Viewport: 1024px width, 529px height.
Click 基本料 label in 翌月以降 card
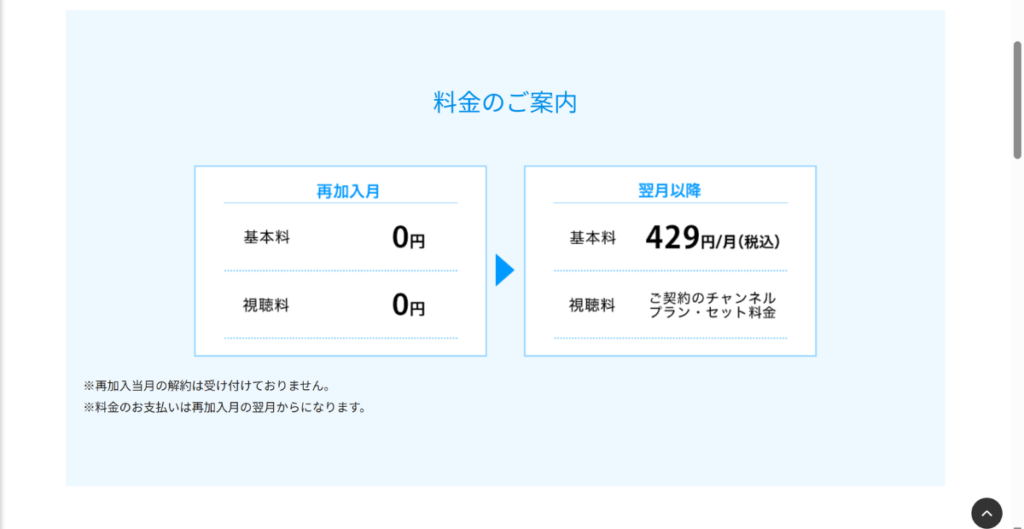pos(592,238)
